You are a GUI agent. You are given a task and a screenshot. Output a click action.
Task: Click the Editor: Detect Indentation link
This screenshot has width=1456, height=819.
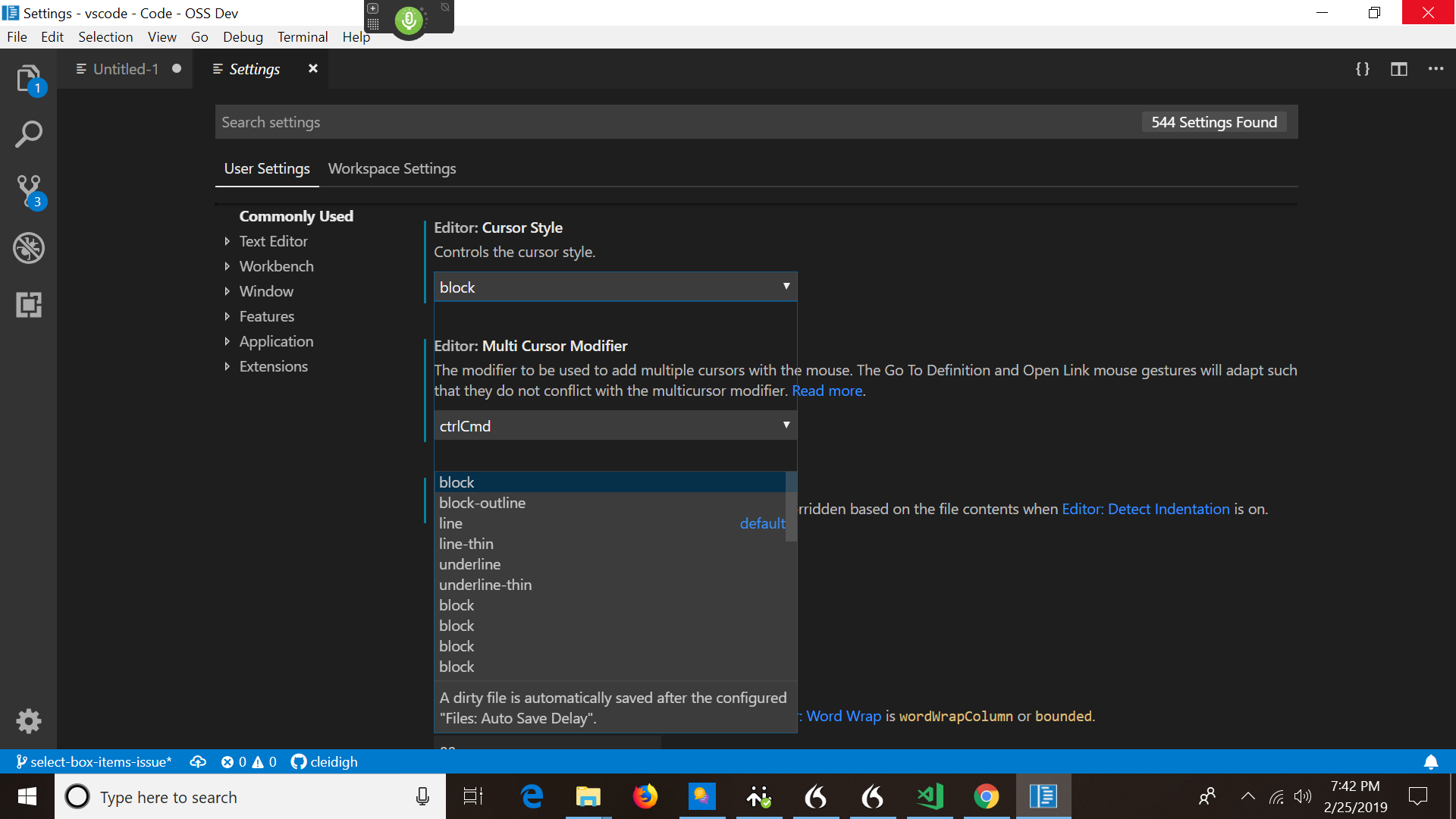(1145, 509)
